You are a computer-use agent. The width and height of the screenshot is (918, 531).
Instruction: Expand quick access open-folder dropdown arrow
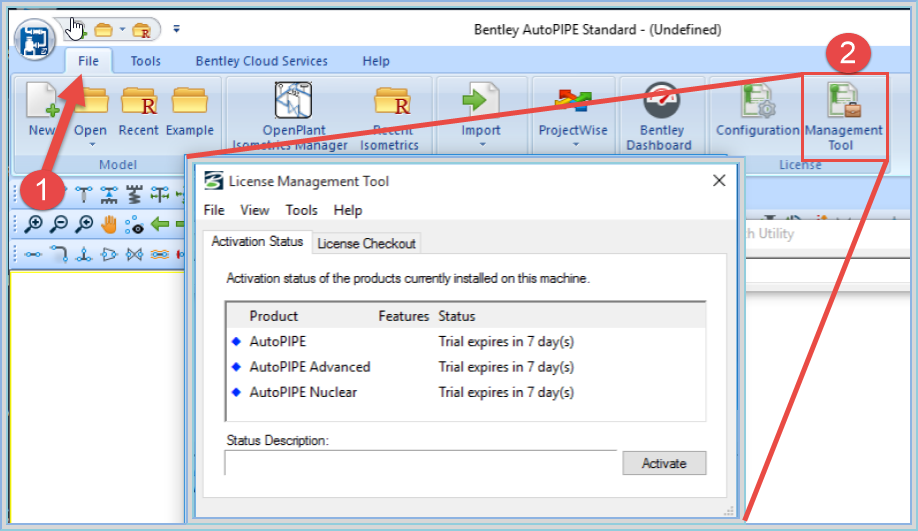point(122,29)
